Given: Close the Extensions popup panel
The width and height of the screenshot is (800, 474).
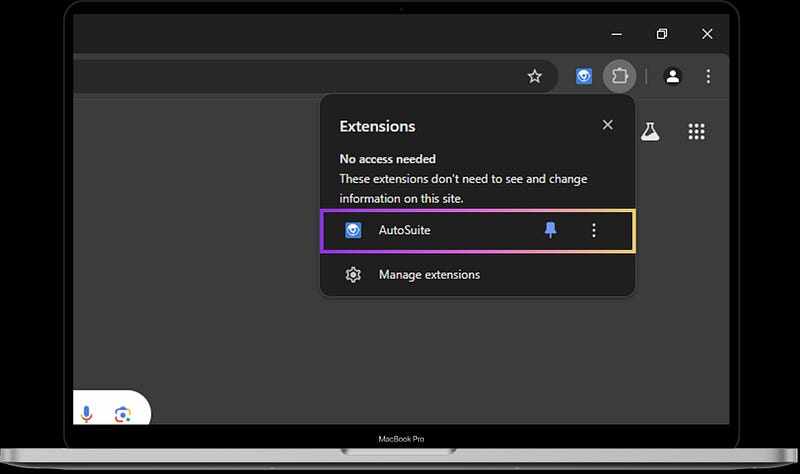Looking at the screenshot, I should point(607,125).
